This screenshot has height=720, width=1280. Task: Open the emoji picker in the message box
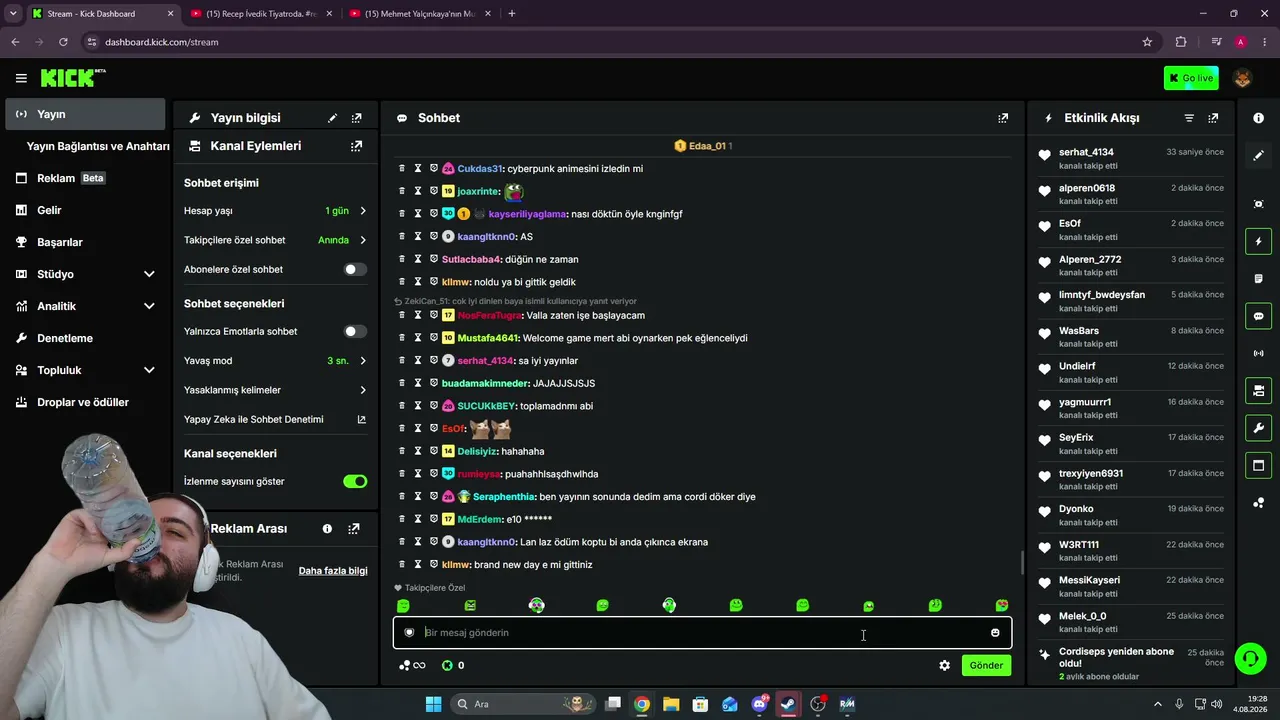click(995, 632)
